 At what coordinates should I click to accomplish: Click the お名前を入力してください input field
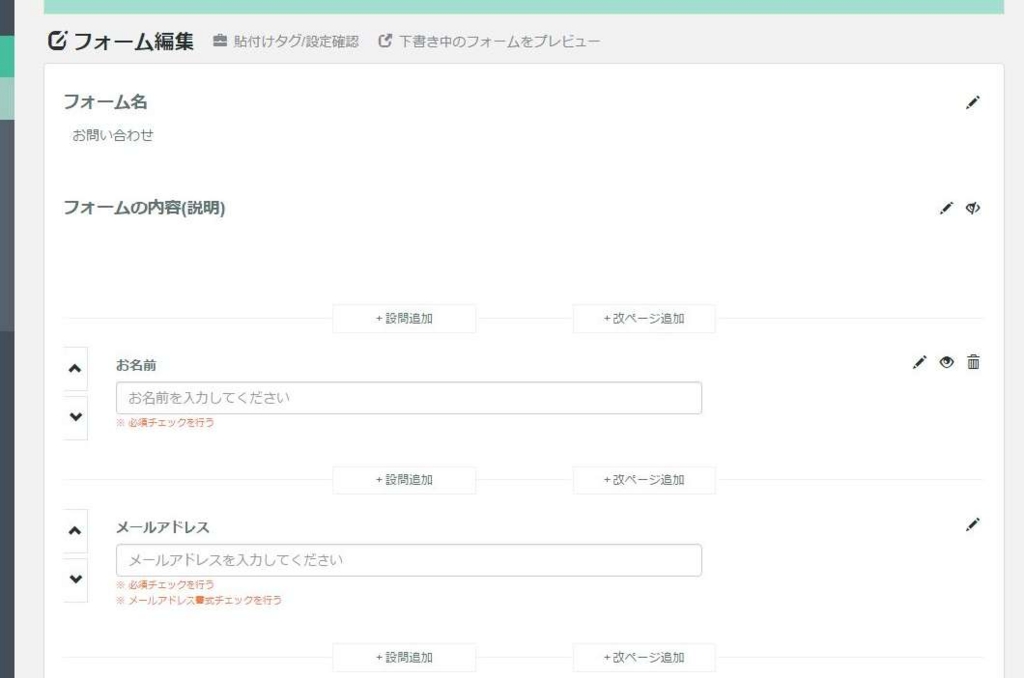click(x=410, y=397)
